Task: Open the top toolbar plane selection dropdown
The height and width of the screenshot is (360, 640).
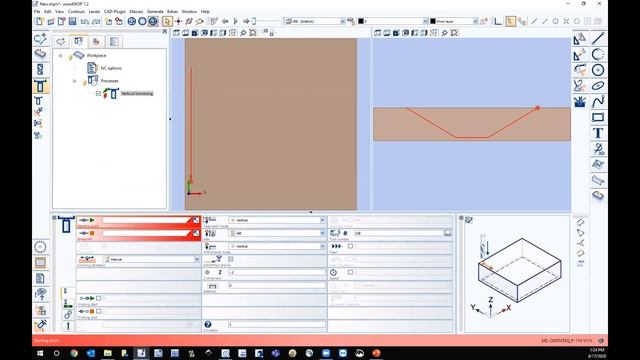Action: [x=342, y=21]
